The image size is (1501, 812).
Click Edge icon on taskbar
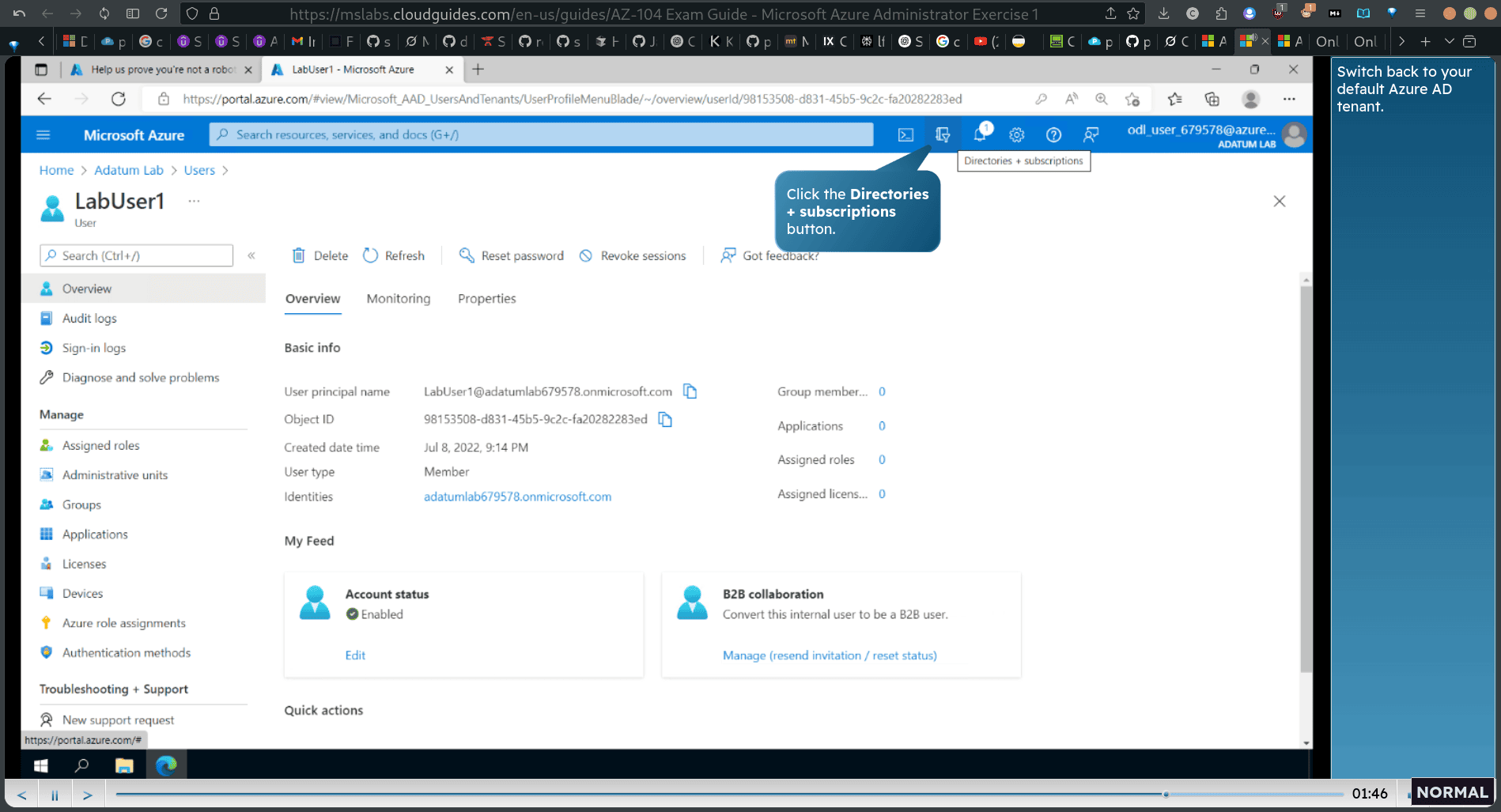click(x=166, y=765)
